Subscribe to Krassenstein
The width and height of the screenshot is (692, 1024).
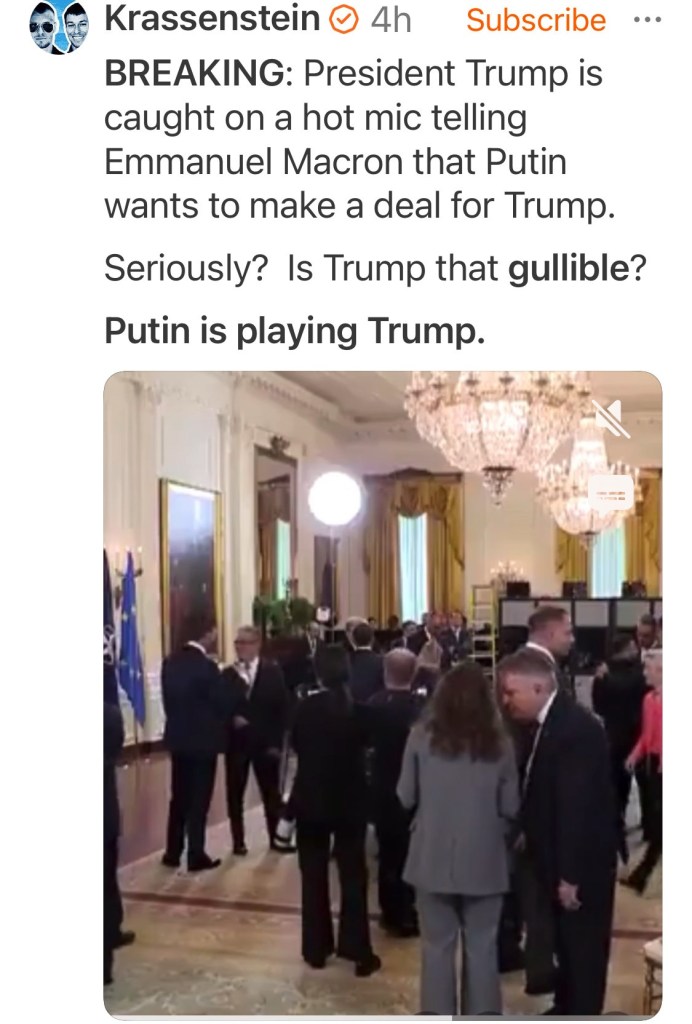(536, 20)
